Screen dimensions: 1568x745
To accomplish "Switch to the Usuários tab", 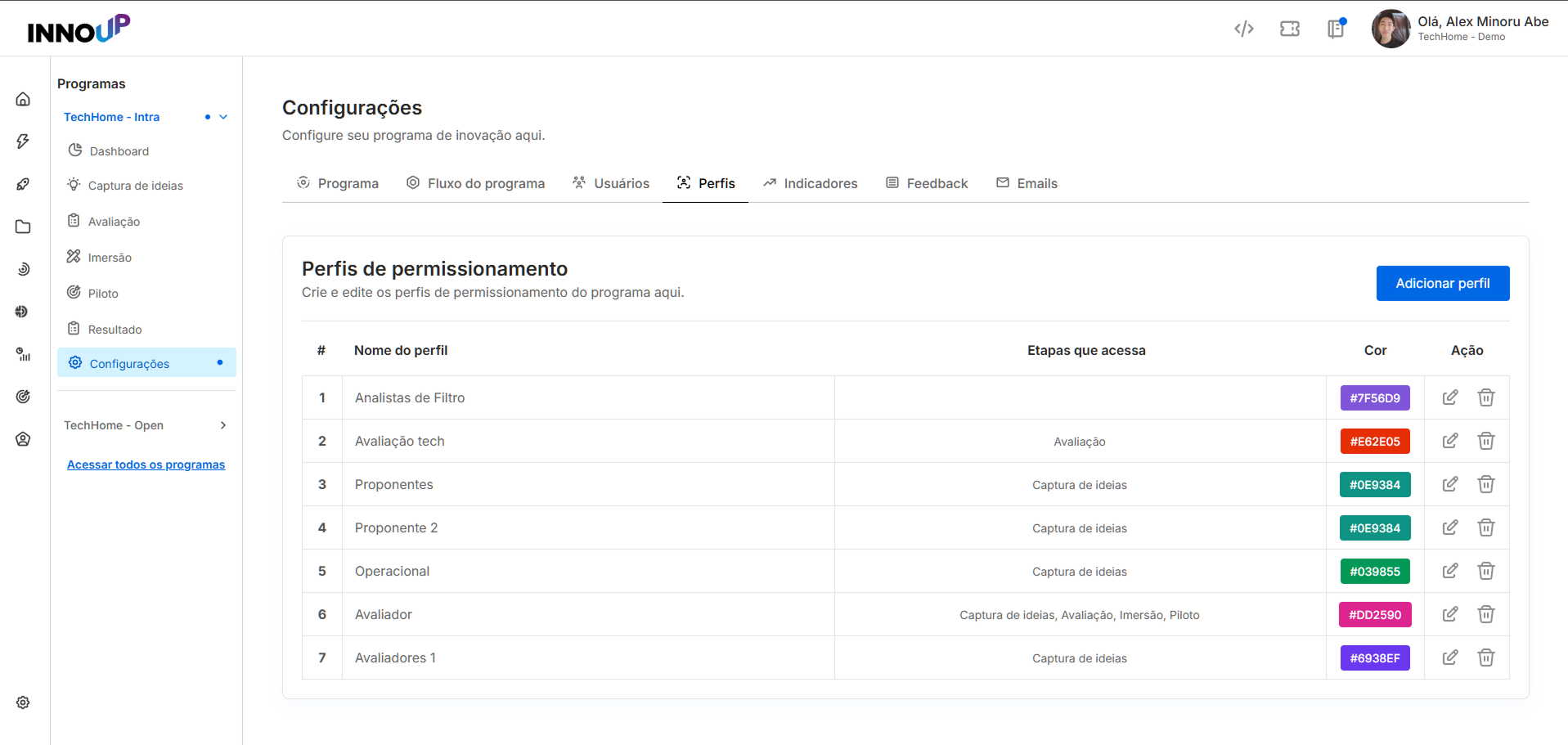I will point(611,183).
